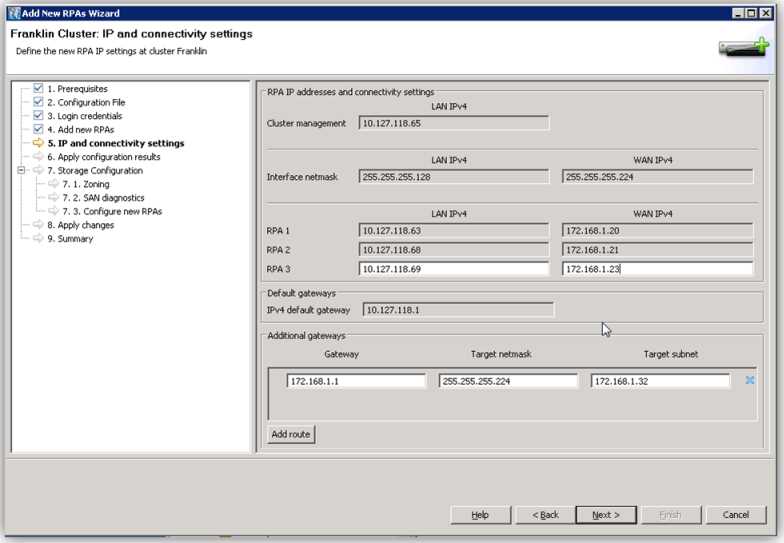The width and height of the screenshot is (784, 543).
Task: Click the arrow icon beside 9. Summary
Action: point(38,238)
